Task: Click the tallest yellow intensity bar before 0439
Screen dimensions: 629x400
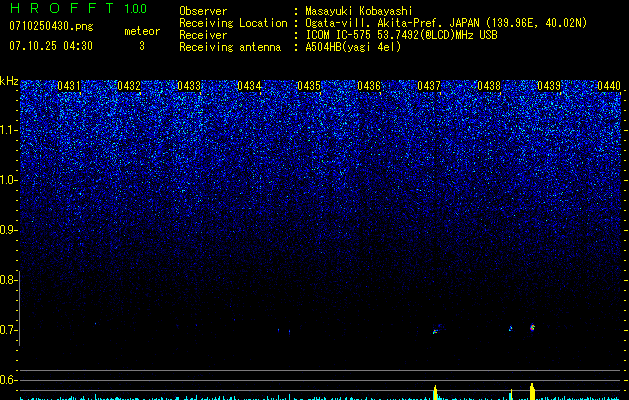Action: tap(532, 392)
